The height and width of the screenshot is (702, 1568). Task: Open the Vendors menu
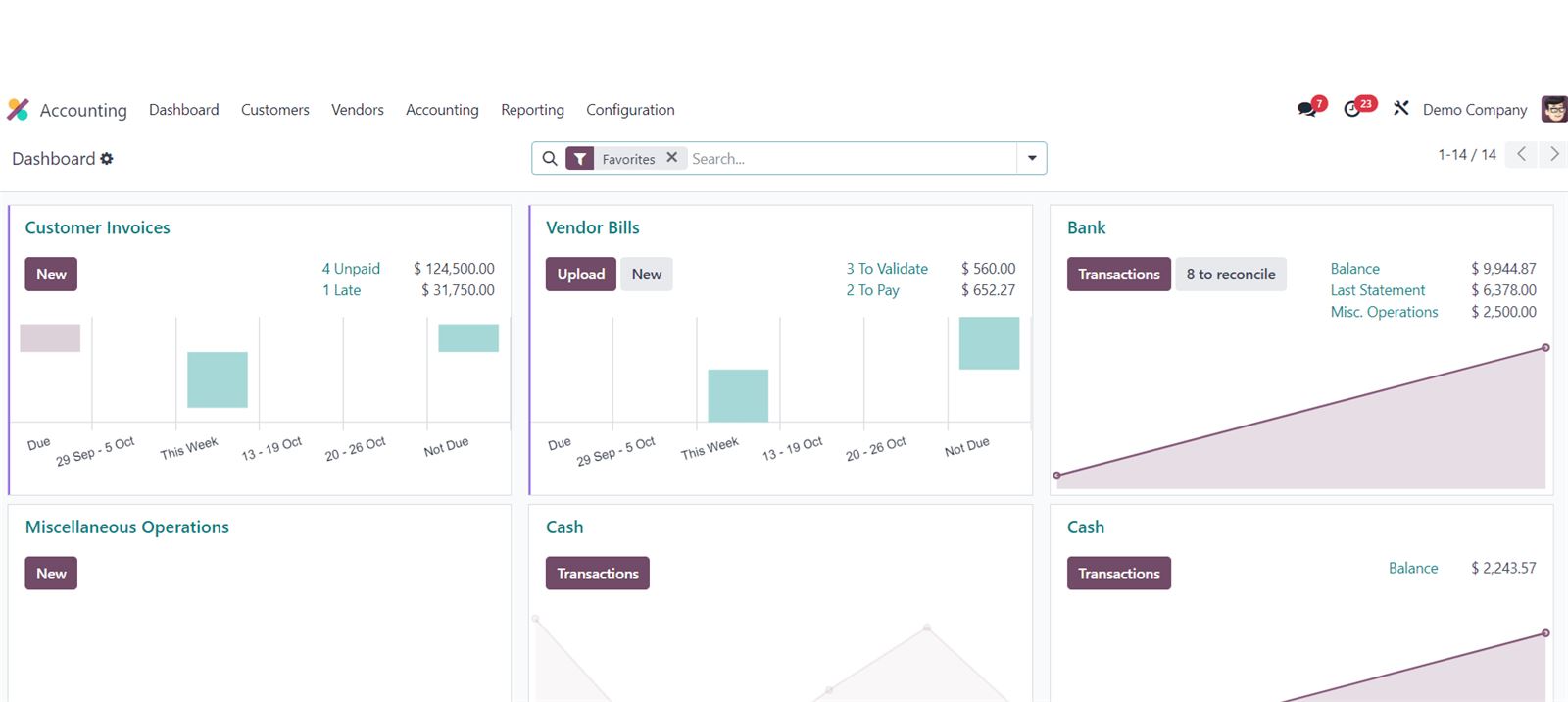[x=358, y=110]
